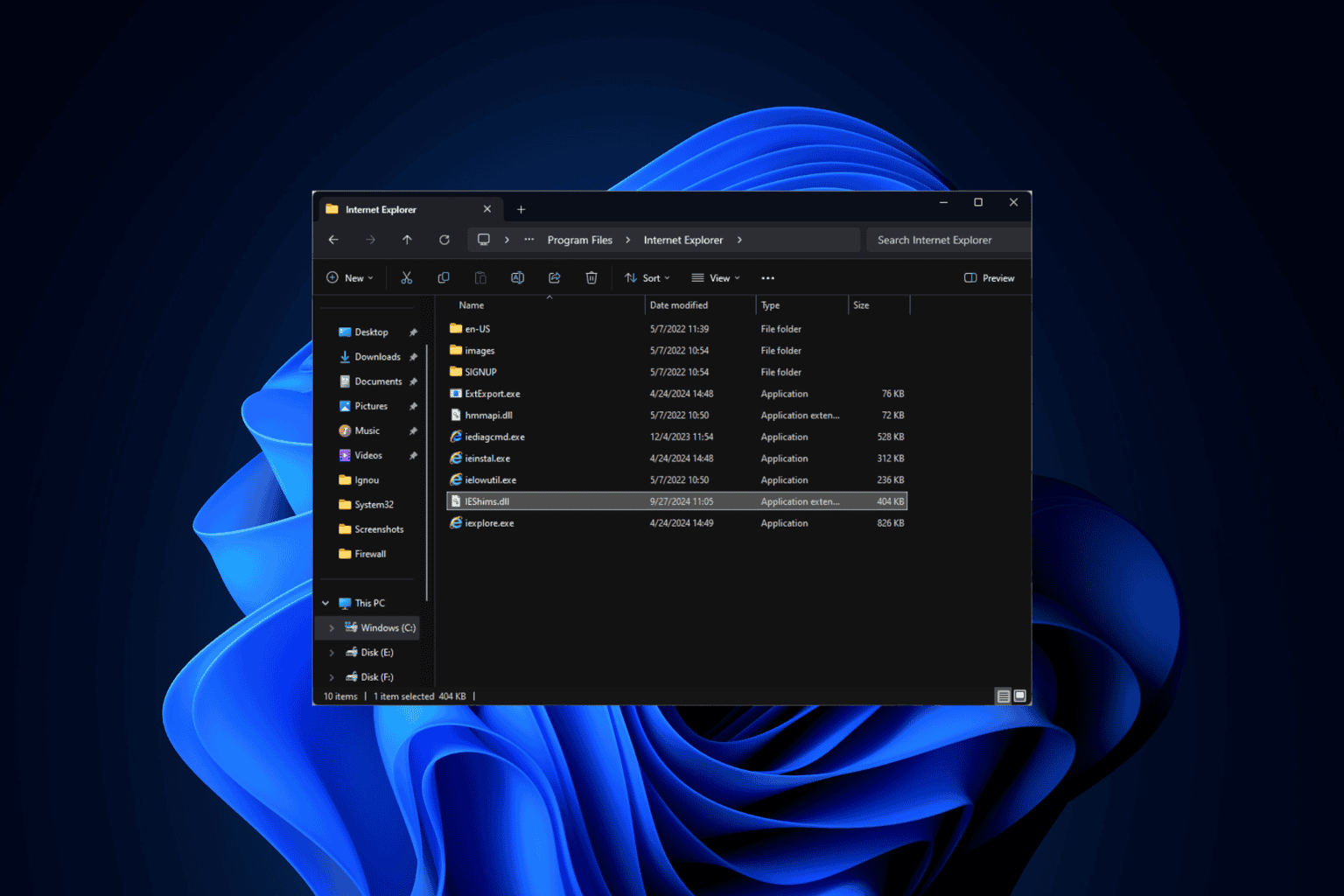Click the Share icon in toolbar
This screenshot has height=896, width=1344.
click(x=554, y=277)
